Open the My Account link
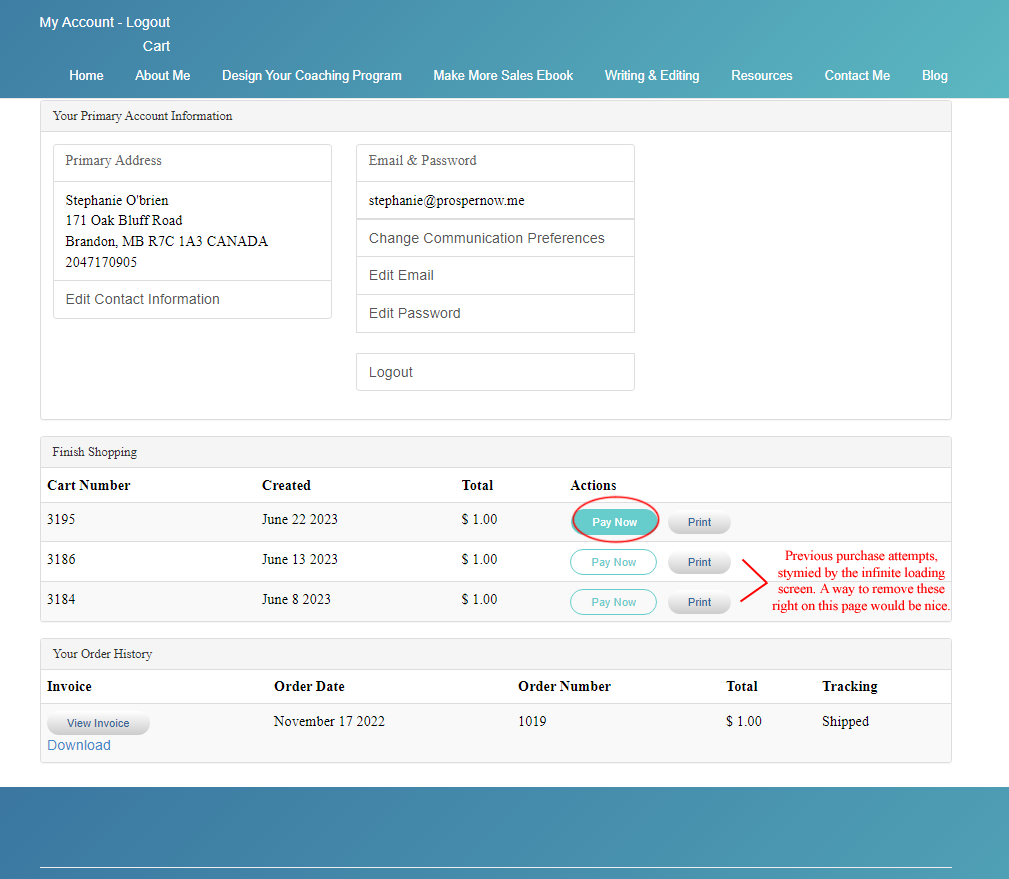 click(x=77, y=22)
